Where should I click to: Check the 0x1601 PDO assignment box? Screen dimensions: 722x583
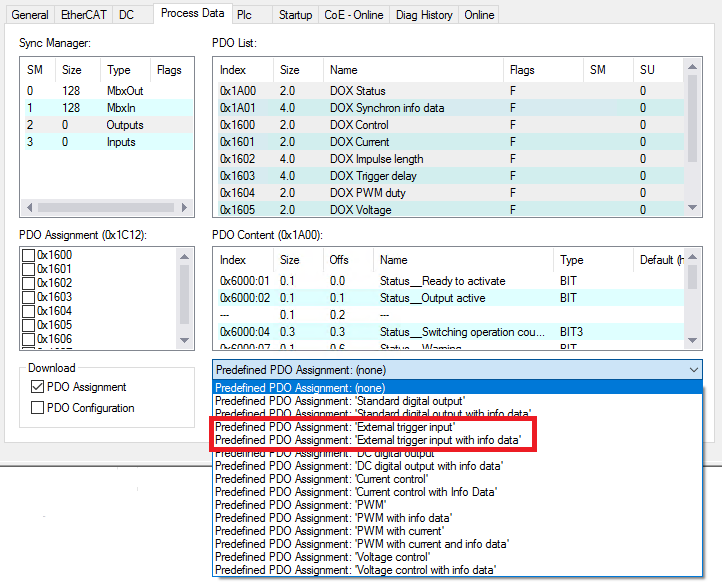coord(29,269)
